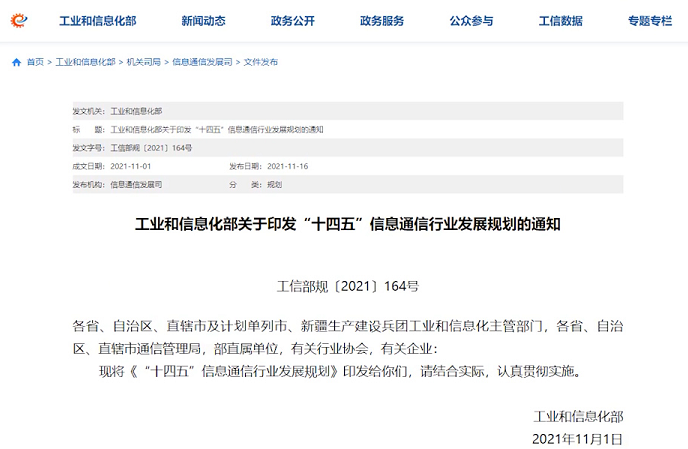Go to 首页 breadcrumb link
The image size is (688, 449).
[36, 62]
